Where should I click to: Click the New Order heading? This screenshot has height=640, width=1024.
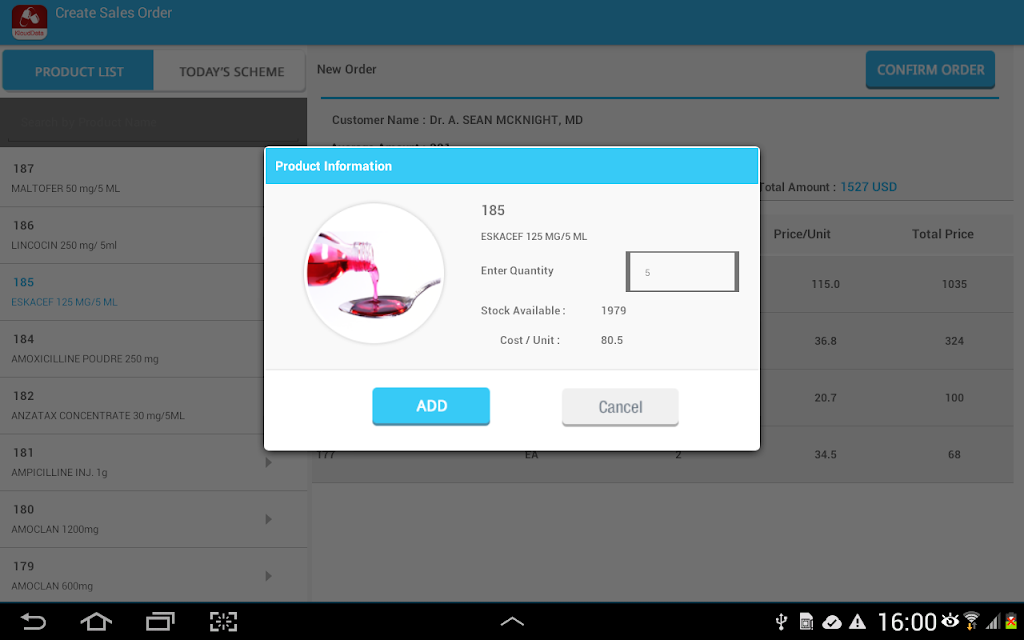pyautogui.click(x=347, y=69)
